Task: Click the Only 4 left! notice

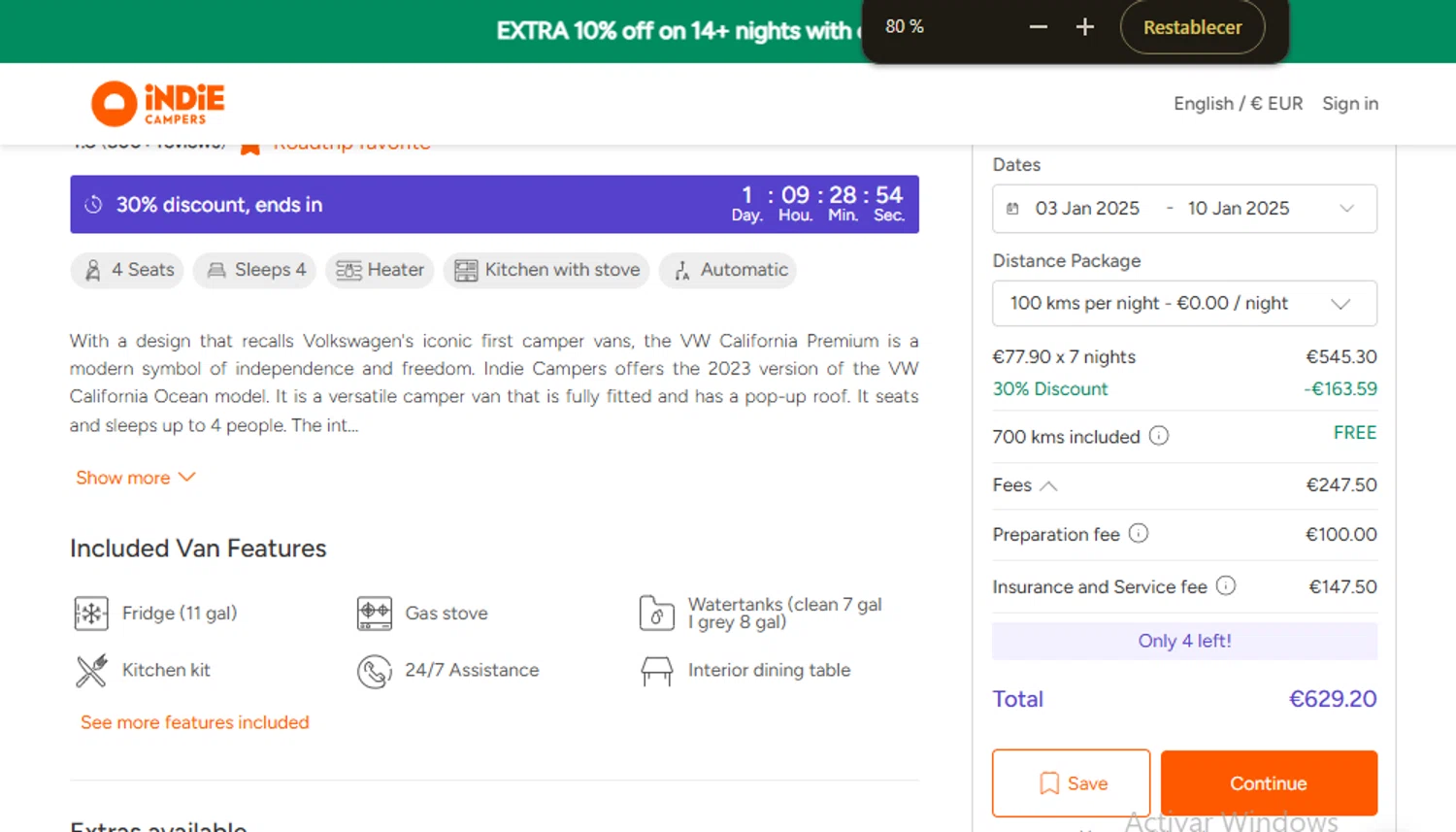Action: (x=1184, y=641)
